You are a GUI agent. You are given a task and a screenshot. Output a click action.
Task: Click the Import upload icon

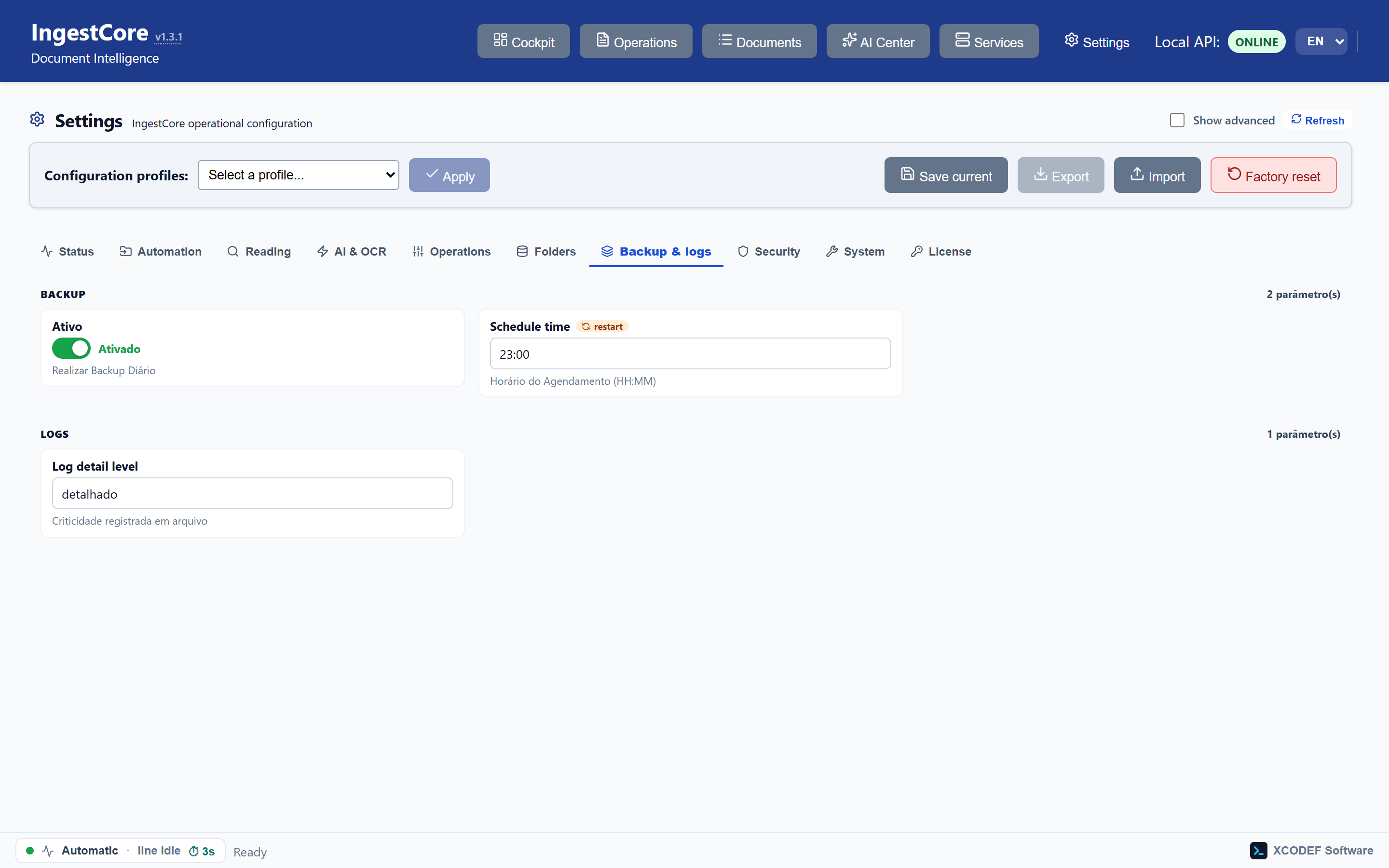pos(1136,174)
